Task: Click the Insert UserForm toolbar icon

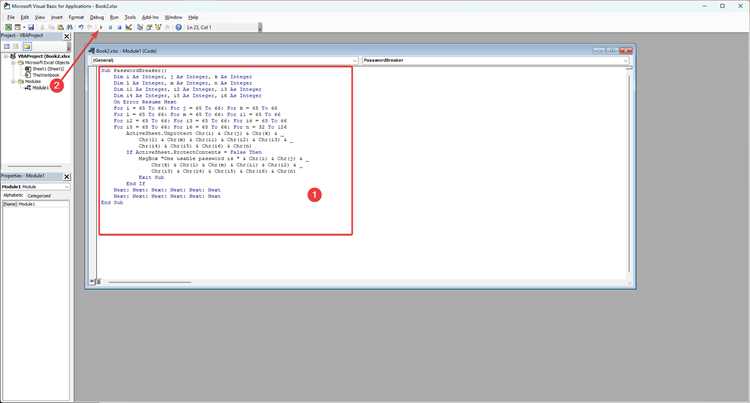Action: (17, 27)
